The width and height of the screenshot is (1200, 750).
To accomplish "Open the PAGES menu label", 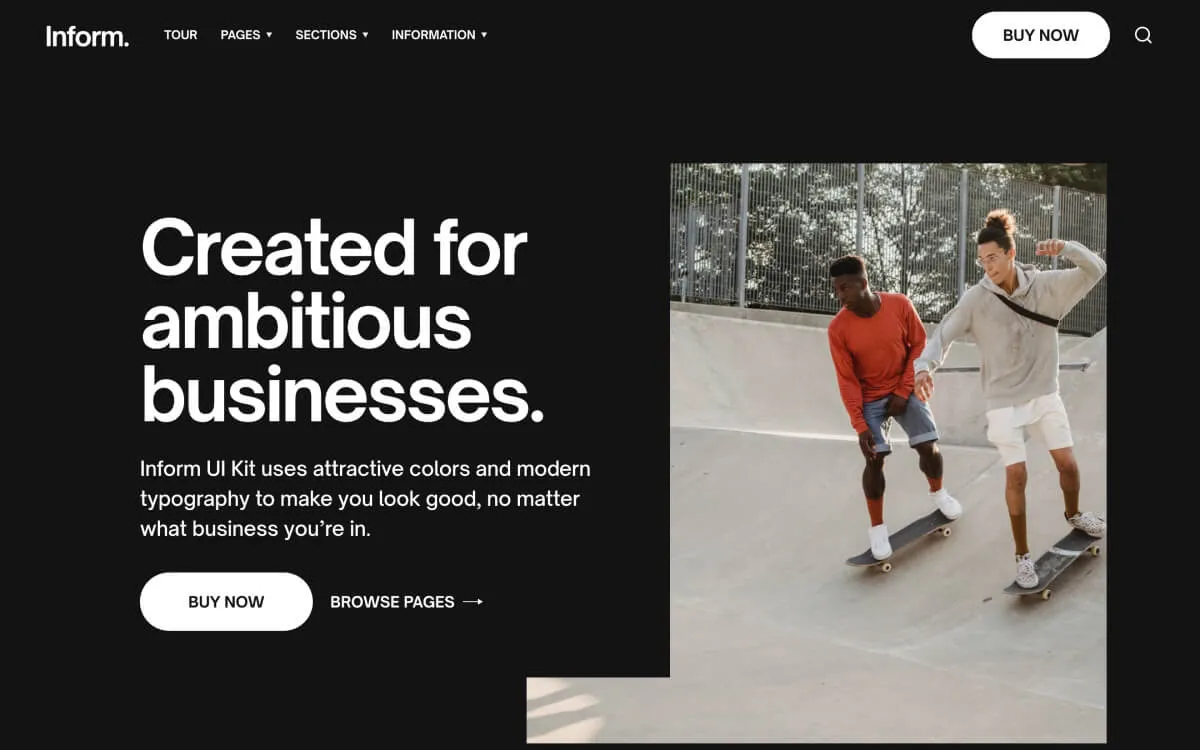I will [240, 35].
